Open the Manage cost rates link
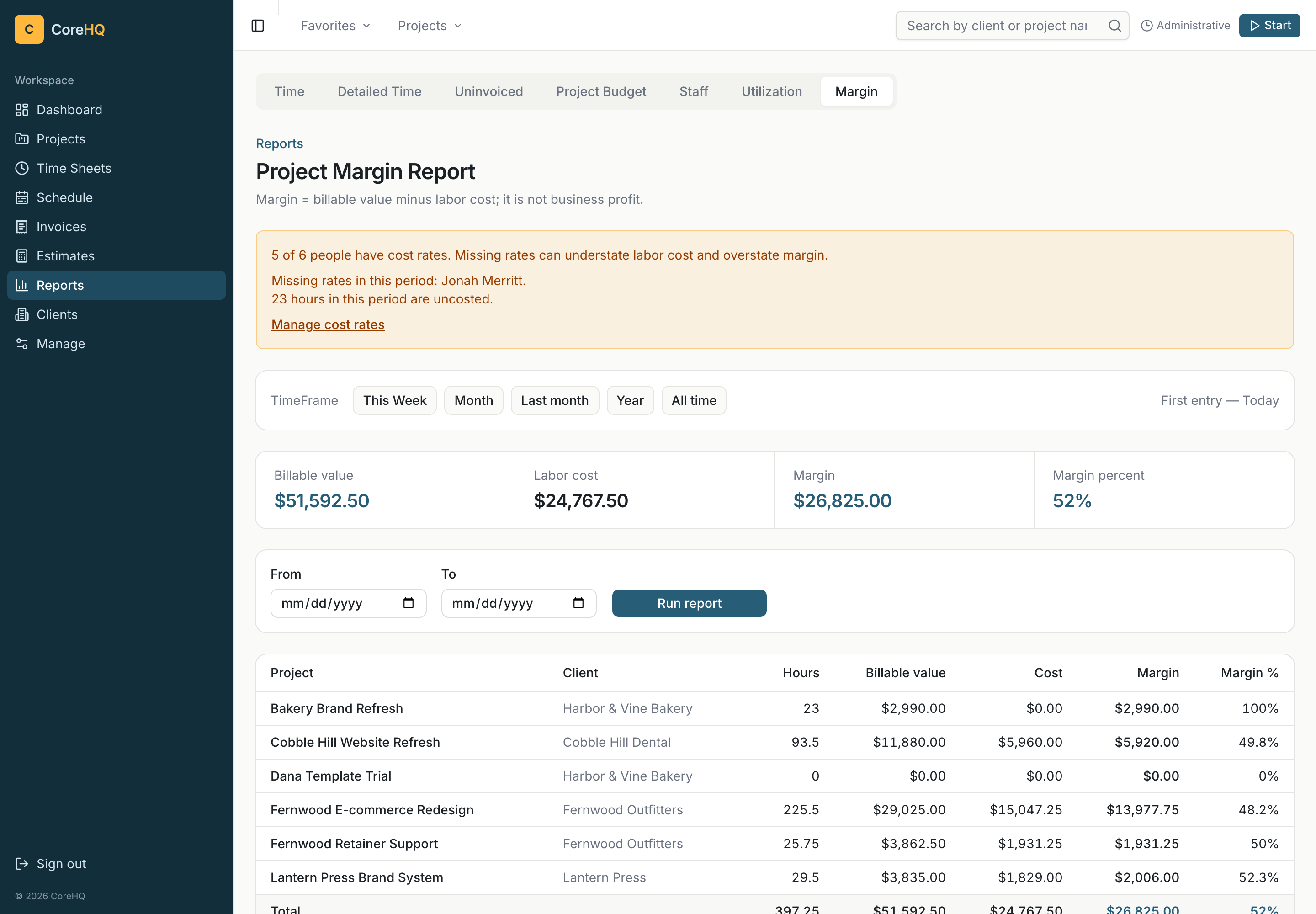Screen dimensions: 1316x914 coord(328,325)
